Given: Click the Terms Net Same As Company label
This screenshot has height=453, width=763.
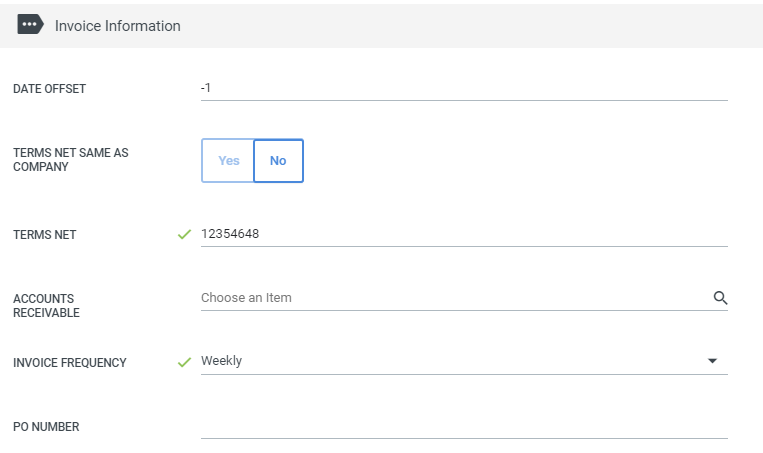Looking at the screenshot, I should point(71,160).
